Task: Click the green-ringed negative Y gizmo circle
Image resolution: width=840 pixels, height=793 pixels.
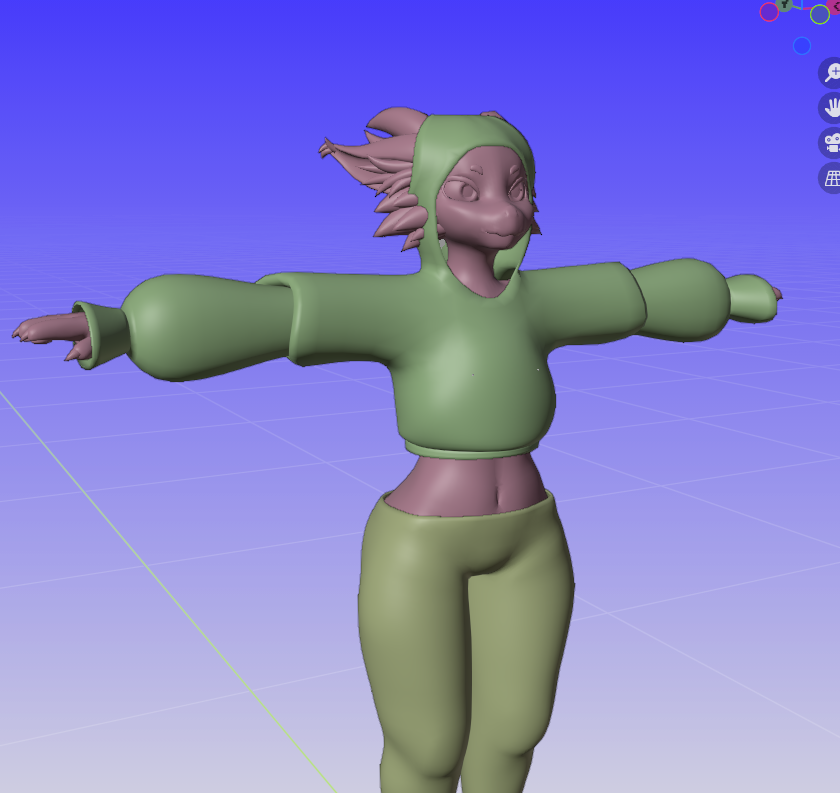Action: coord(820,14)
